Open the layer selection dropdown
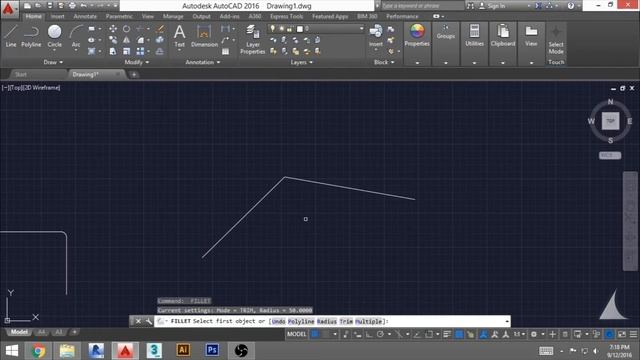 (361, 29)
